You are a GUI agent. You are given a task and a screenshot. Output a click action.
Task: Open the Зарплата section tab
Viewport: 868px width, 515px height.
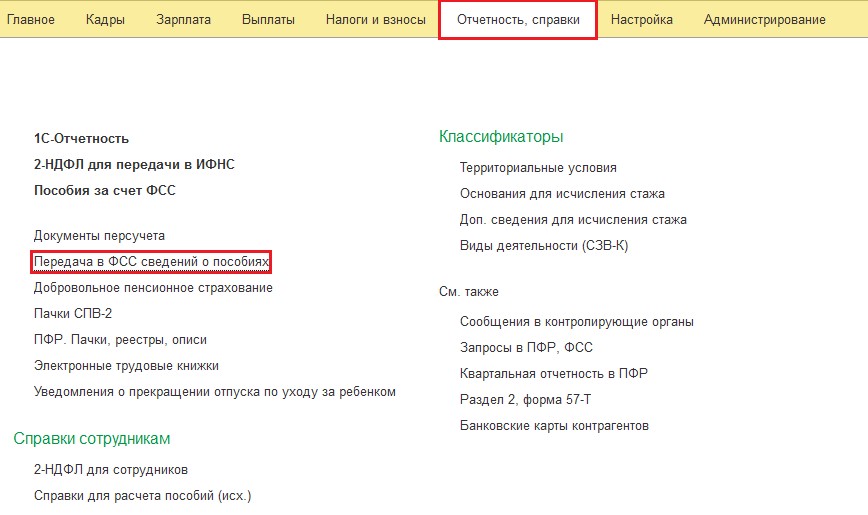184,20
